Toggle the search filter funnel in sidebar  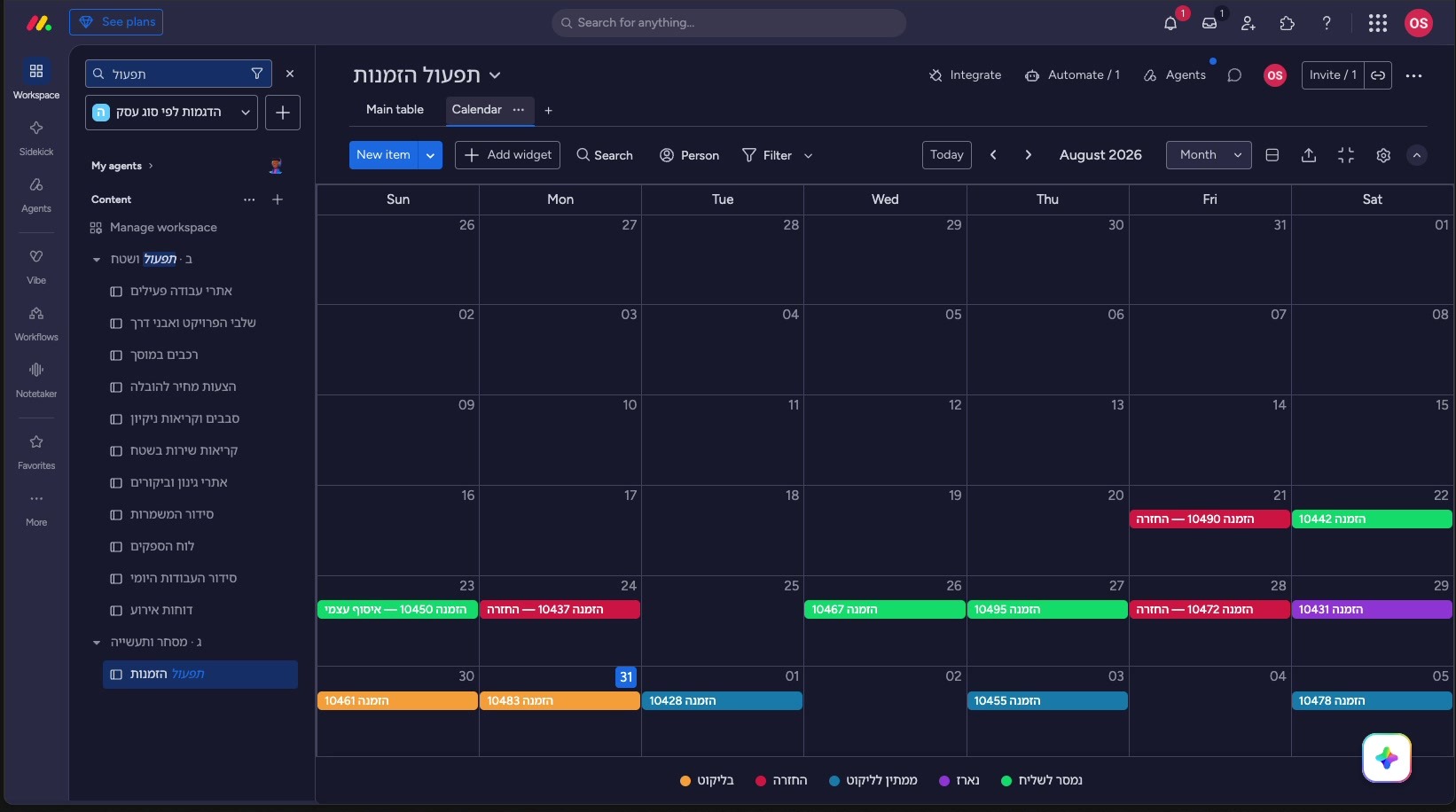click(257, 74)
